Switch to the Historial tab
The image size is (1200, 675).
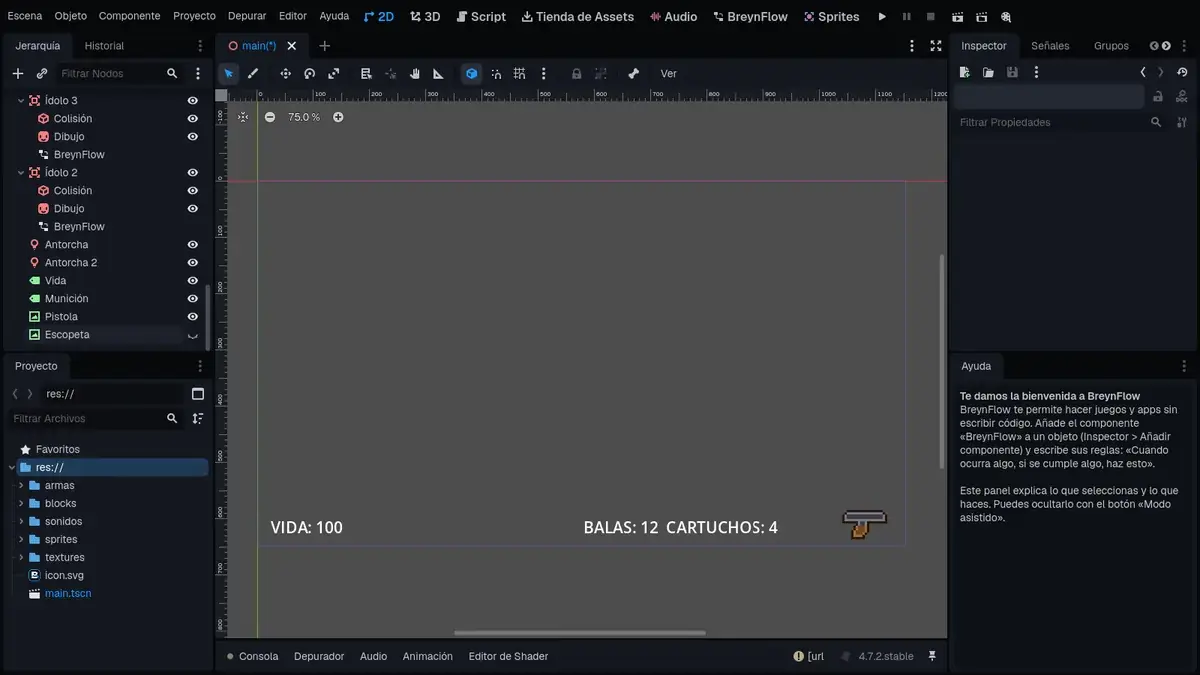(104, 46)
